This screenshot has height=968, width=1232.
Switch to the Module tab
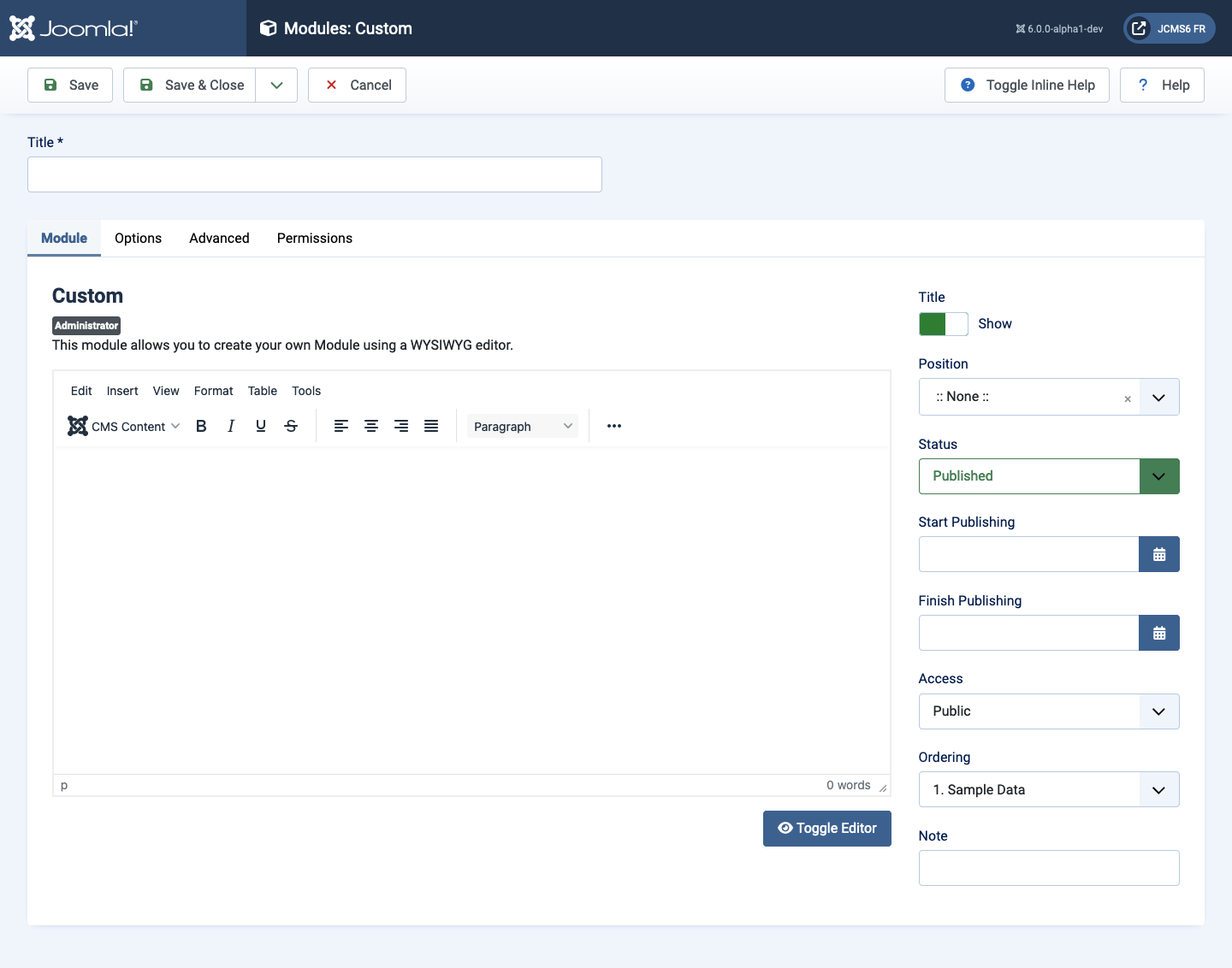[x=64, y=238]
